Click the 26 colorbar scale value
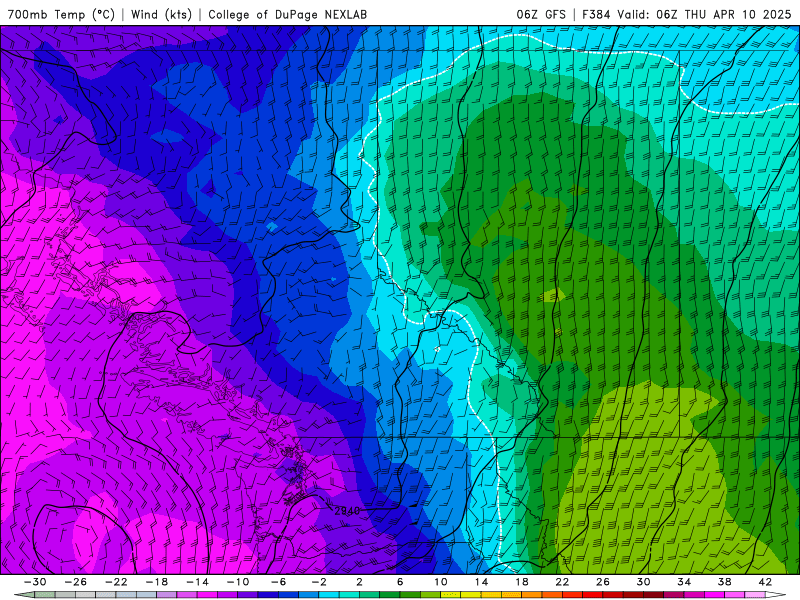The width and height of the screenshot is (800, 600). pyautogui.click(x=603, y=582)
